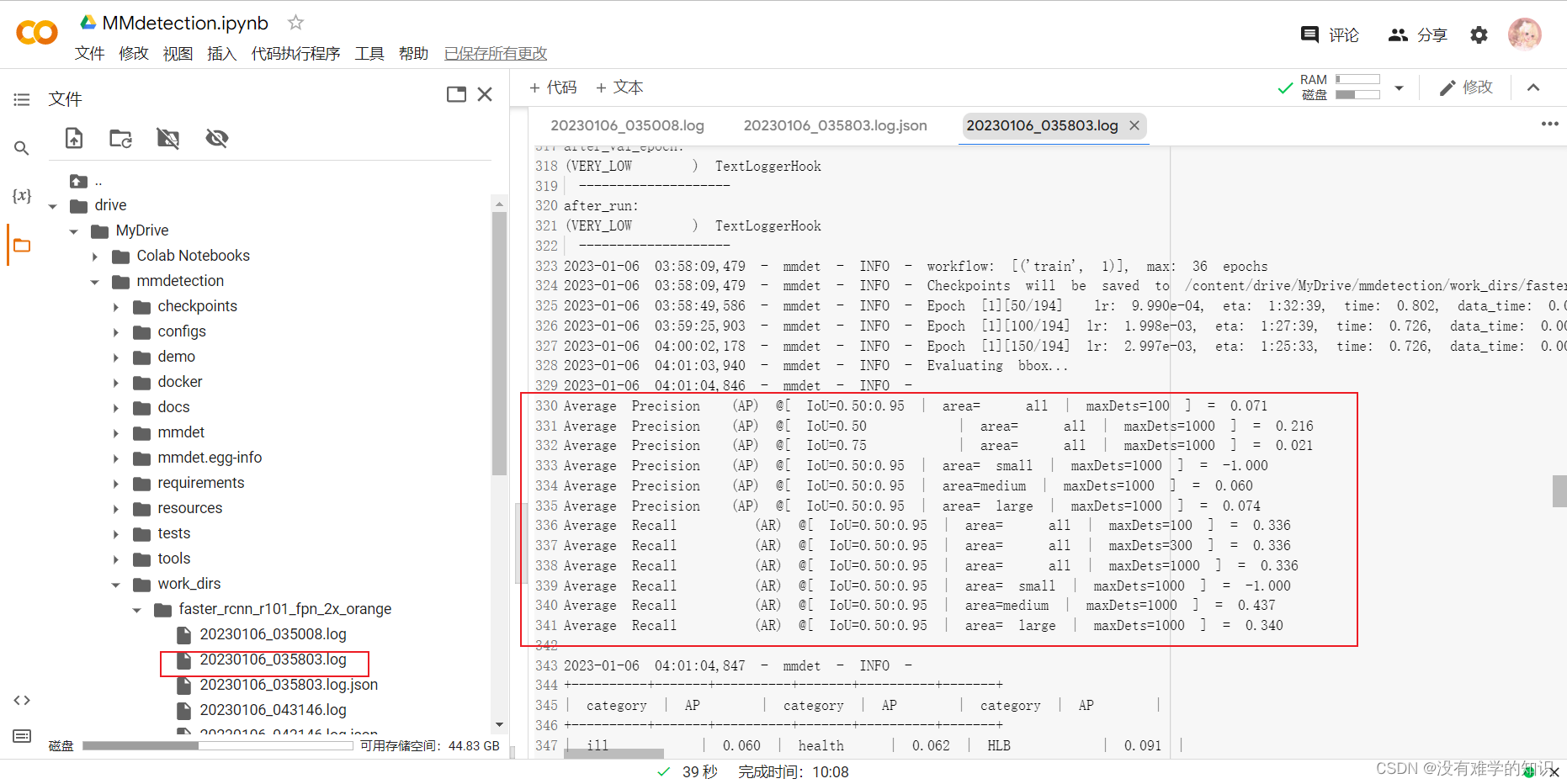Open the settings gear icon
Screen dimensions: 1567x784
coord(1479,34)
